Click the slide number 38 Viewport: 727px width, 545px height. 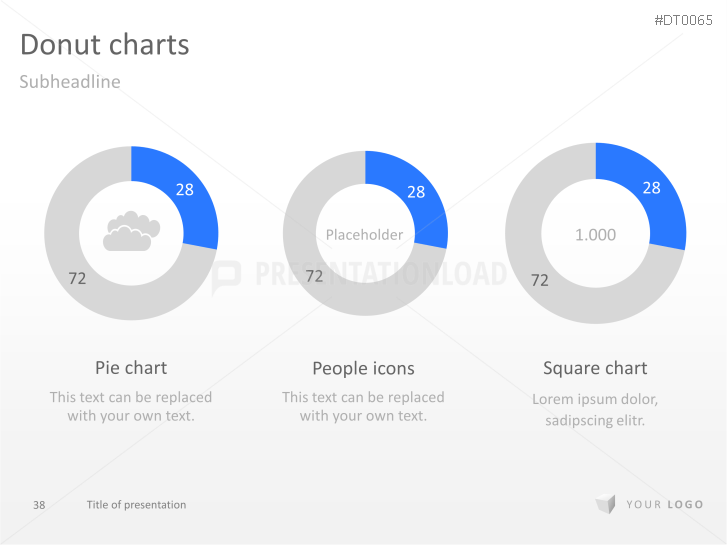coord(39,505)
